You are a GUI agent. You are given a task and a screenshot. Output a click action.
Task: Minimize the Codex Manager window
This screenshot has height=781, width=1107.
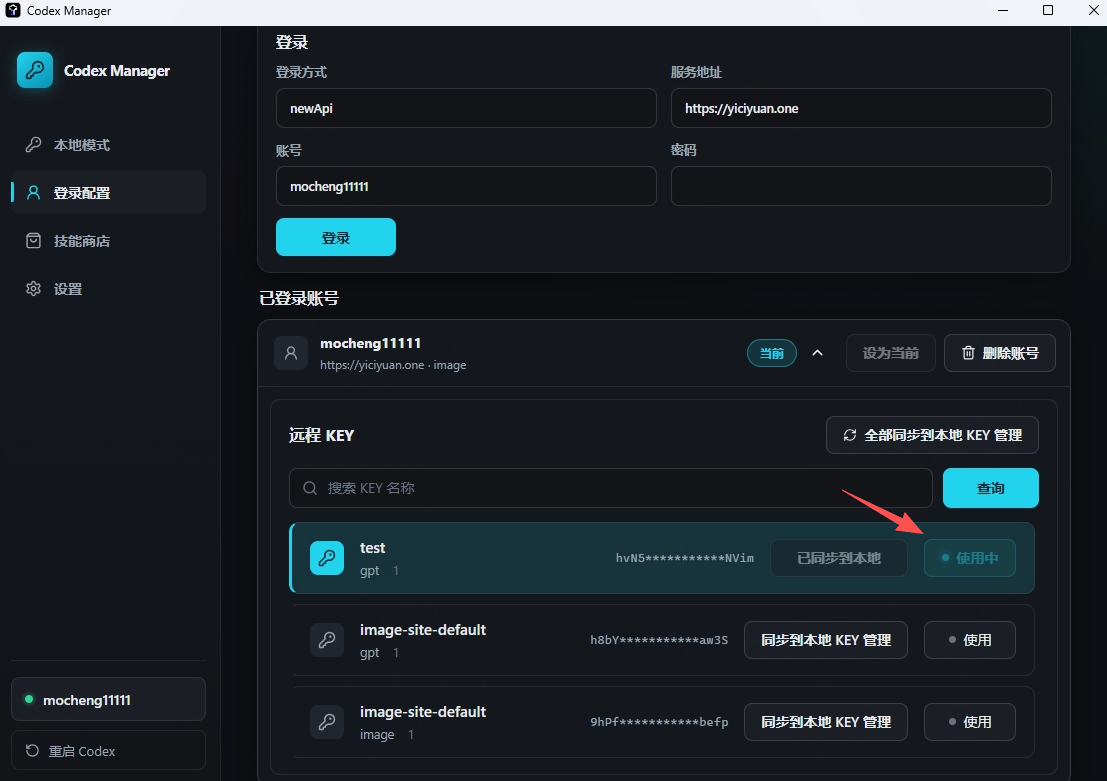pyautogui.click(x=1003, y=11)
